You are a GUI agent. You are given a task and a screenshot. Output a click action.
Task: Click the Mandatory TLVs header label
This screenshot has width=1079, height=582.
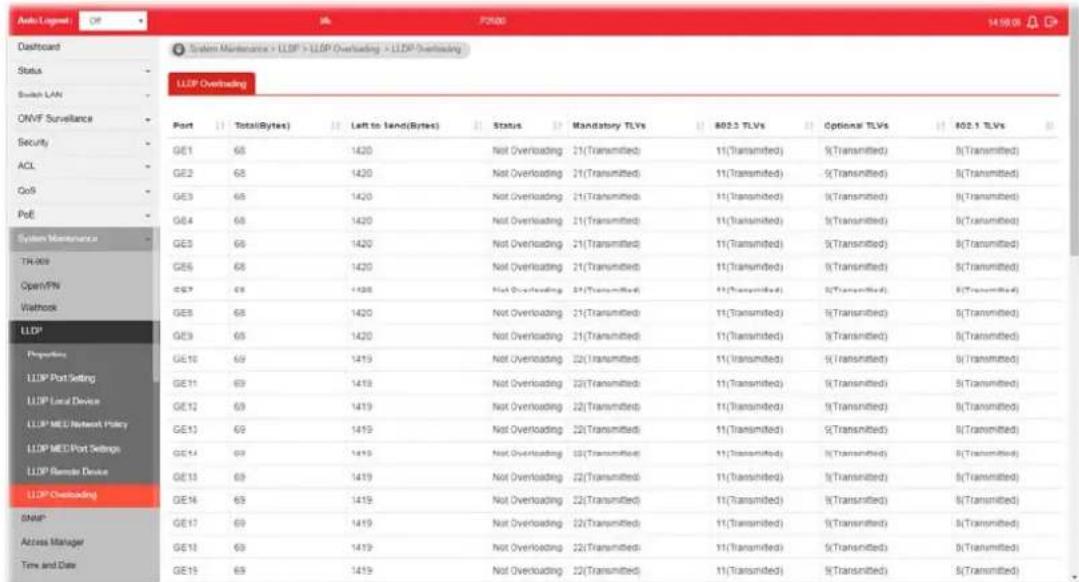609,126
